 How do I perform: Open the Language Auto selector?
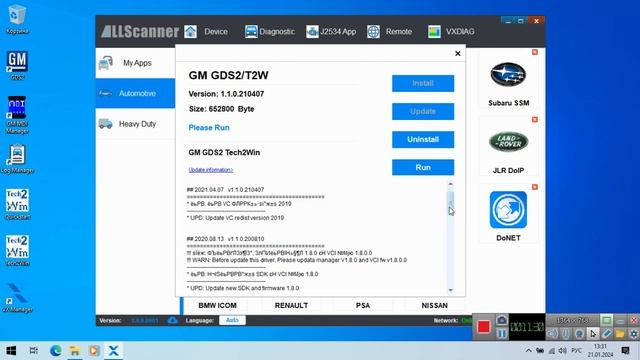click(x=232, y=320)
